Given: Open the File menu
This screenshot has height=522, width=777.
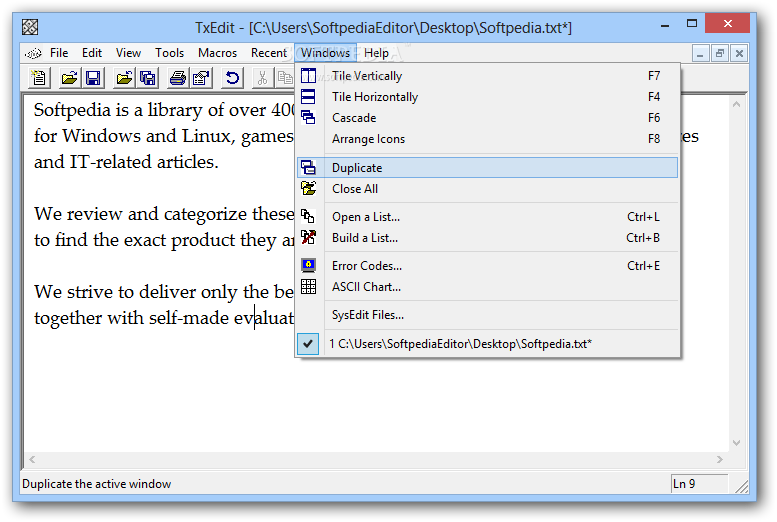Looking at the screenshot, I should (x=59, y=53).
